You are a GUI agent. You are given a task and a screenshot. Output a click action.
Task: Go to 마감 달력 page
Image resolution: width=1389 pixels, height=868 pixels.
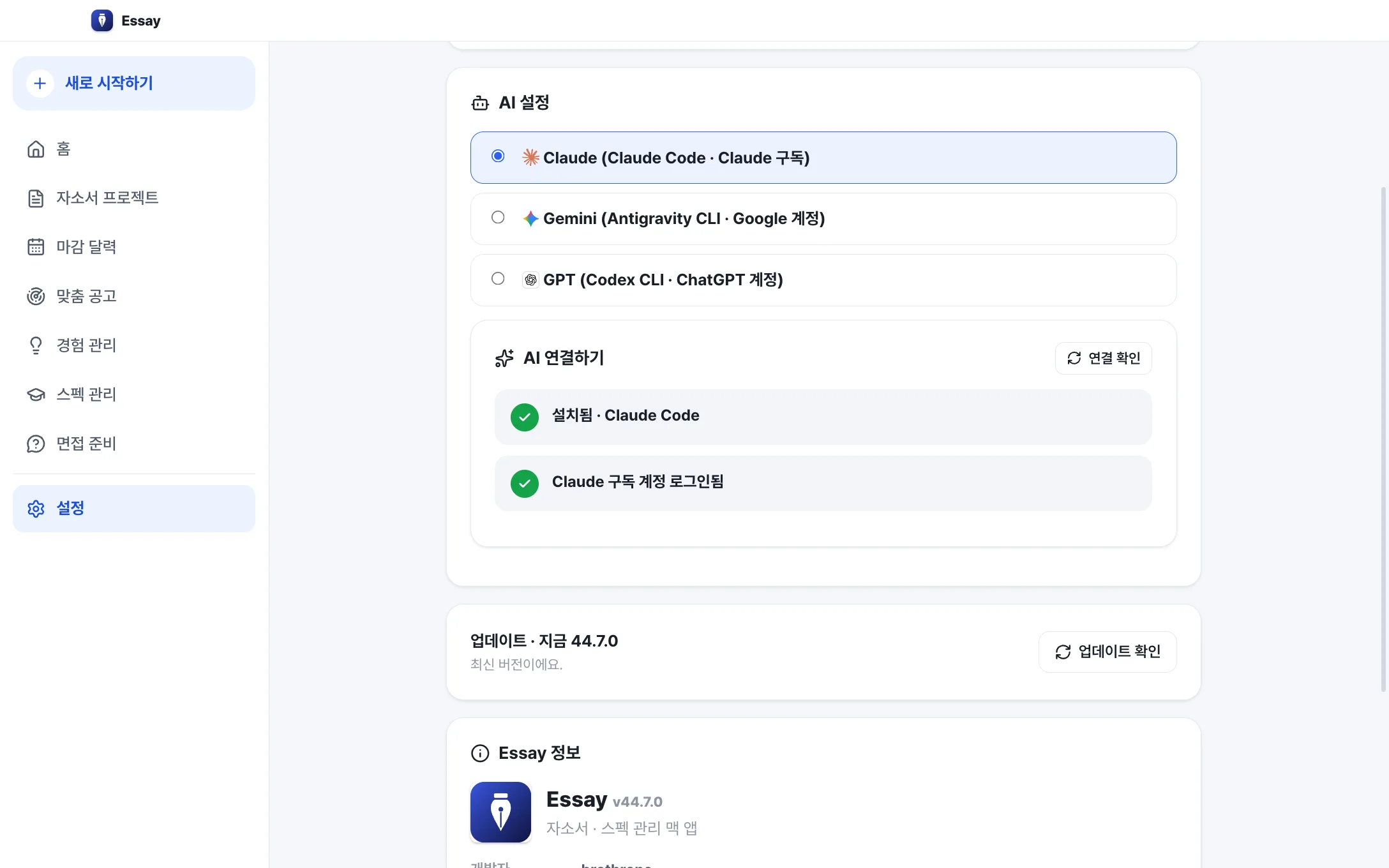tap(134, 247)
